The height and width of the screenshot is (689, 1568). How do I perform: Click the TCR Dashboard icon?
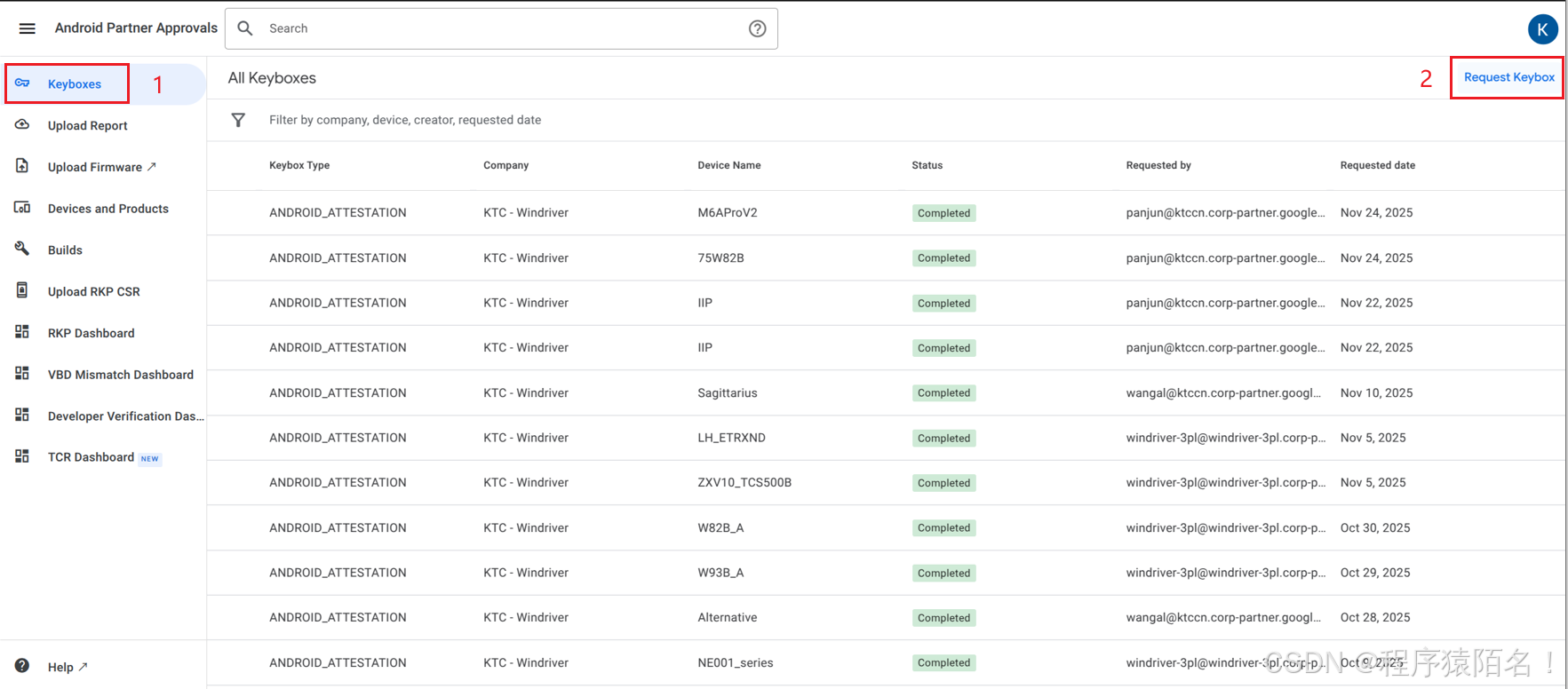[x=22, y=456]
